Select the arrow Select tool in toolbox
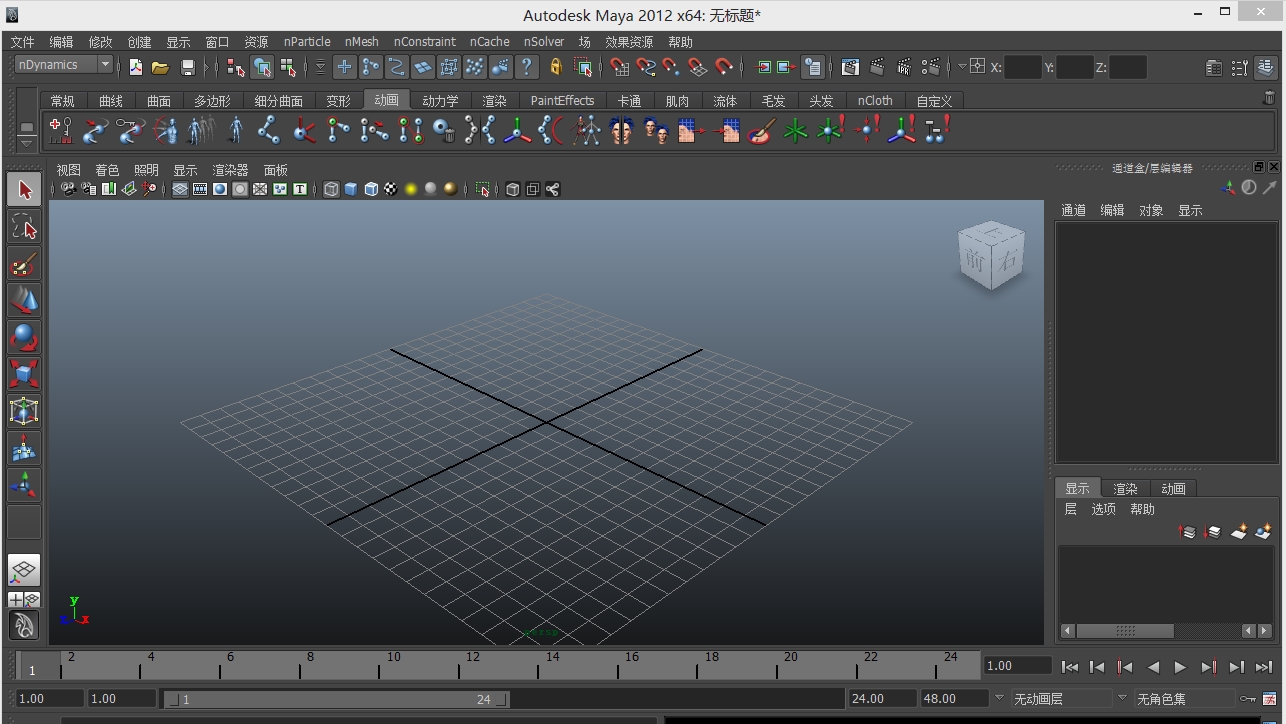Image resolution: width=1286 pixels, height=724 pixels. 24,190
